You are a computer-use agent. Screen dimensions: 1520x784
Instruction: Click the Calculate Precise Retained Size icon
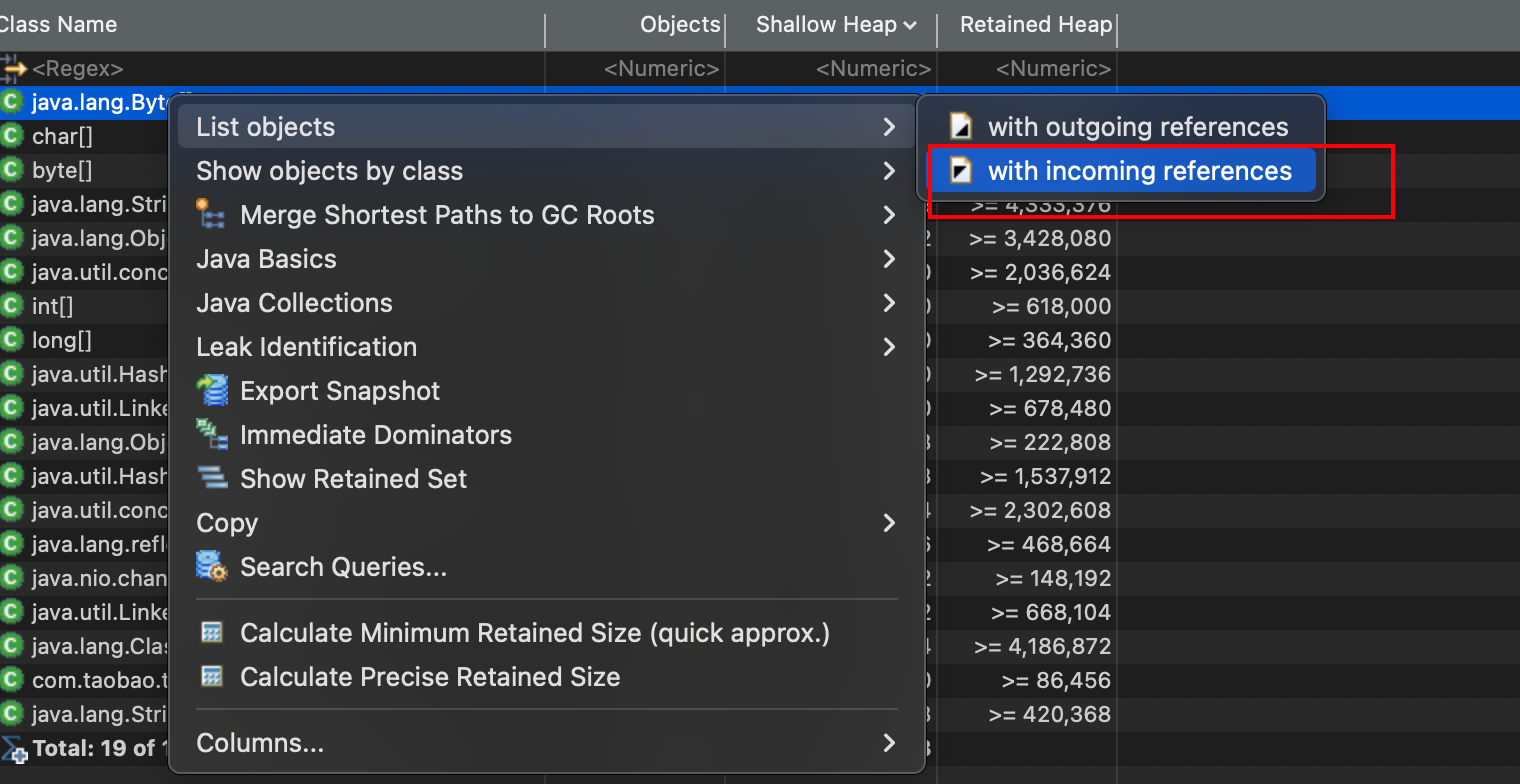(x=211, y=677)
